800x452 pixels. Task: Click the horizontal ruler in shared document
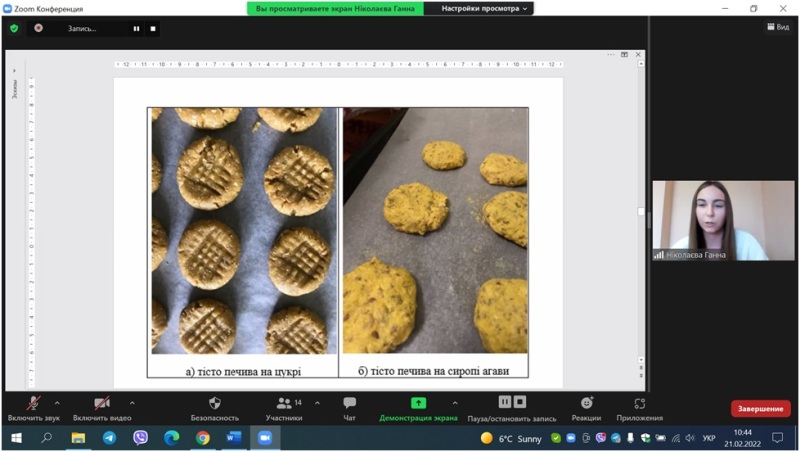(338, 65)
